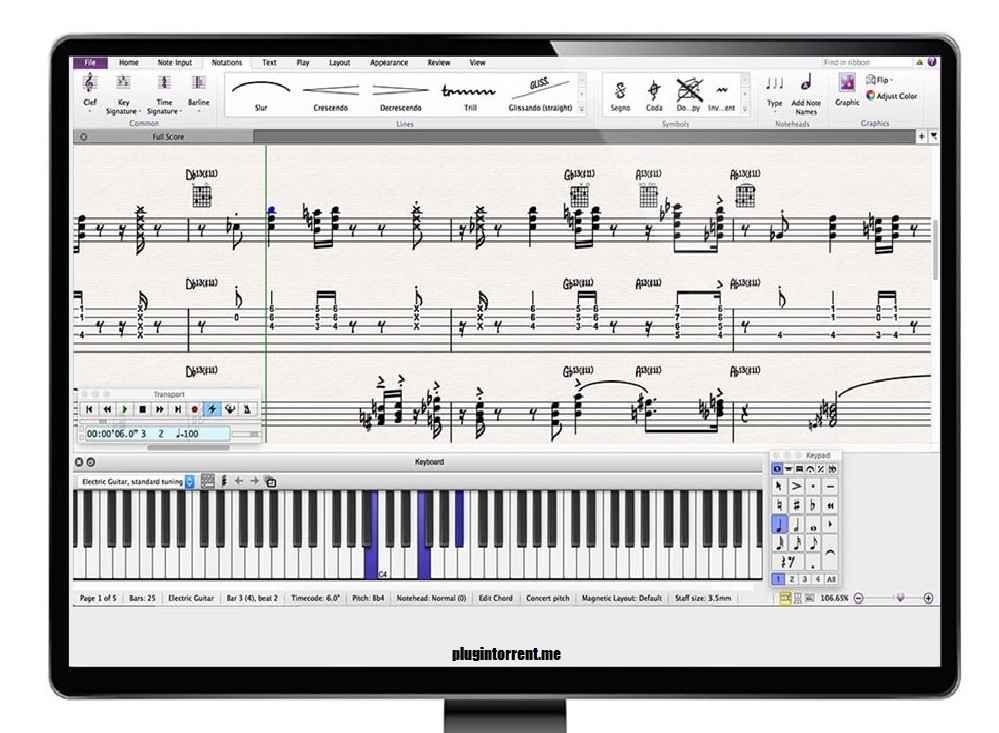The width and height of the screenshot is (999, 733).
Task: Click Adjust Color in Graphics group
Action: click(892, 96)
